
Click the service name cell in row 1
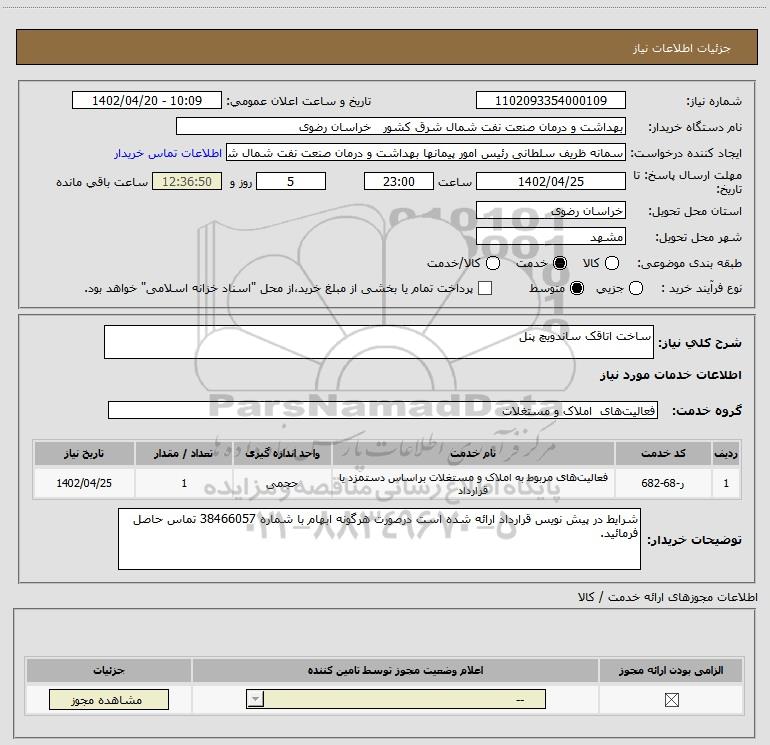point(473,483)
